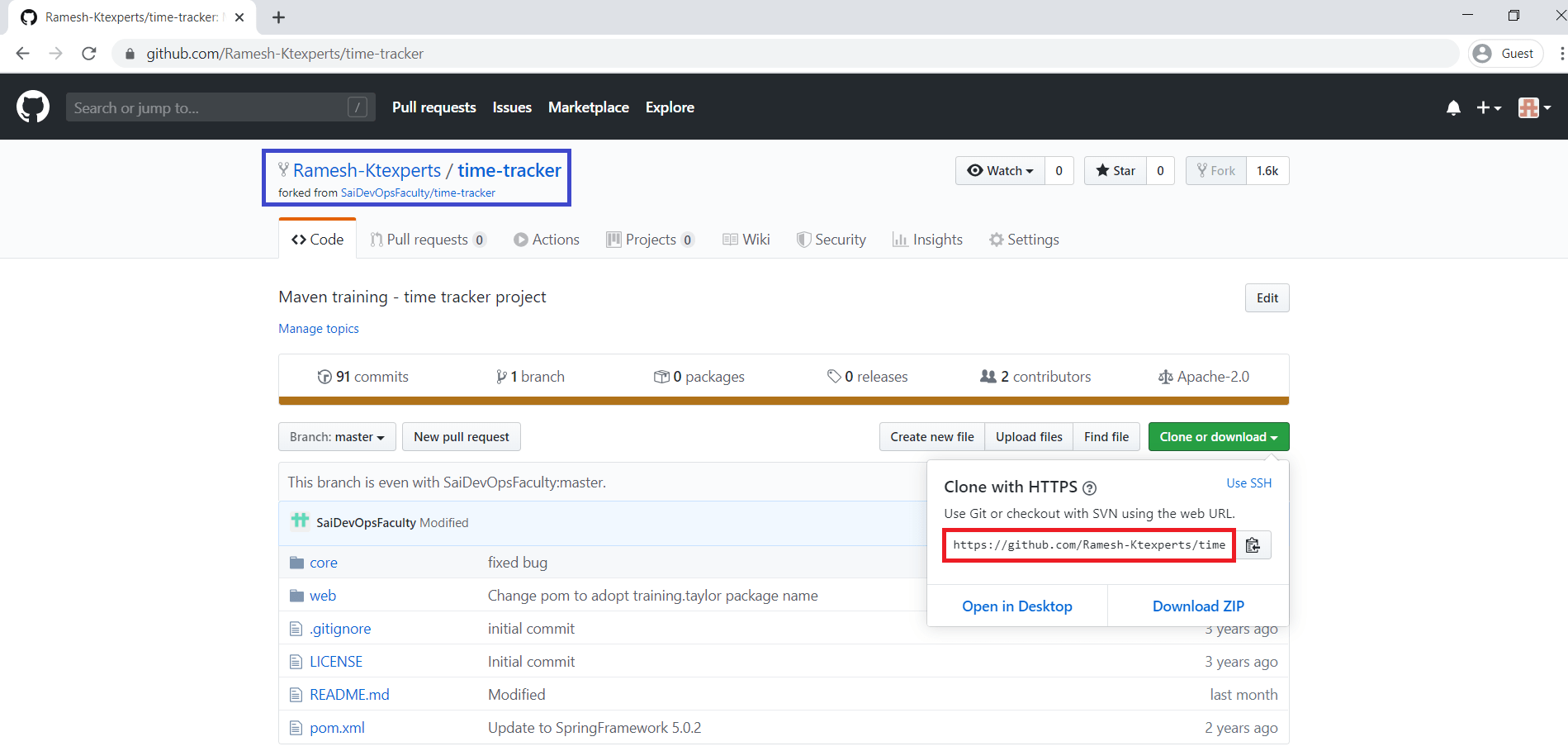1568x751 pixels.
Task: Switch to the Projects tab
Action: [651, 240]
